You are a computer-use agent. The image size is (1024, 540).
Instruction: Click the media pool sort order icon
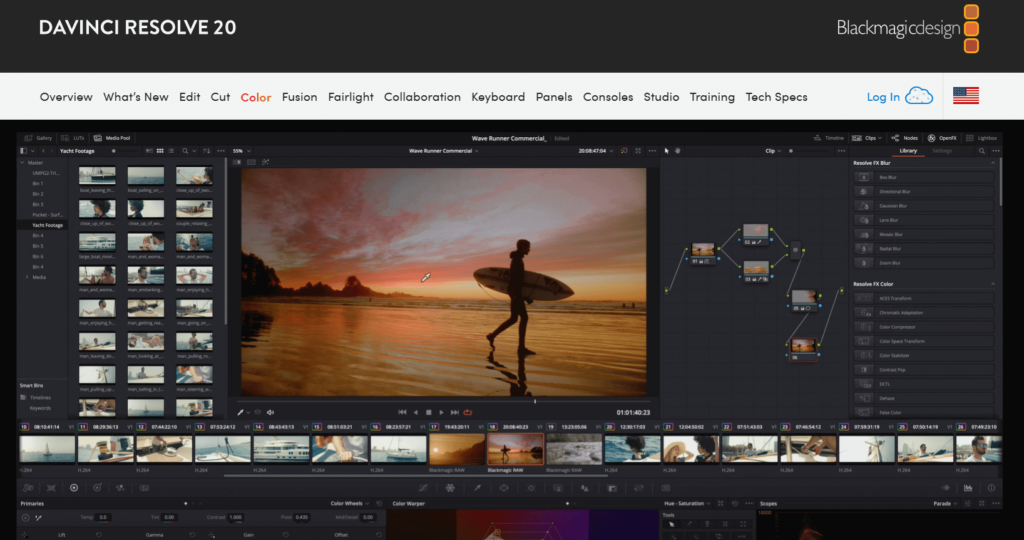(x=206, y=151)
